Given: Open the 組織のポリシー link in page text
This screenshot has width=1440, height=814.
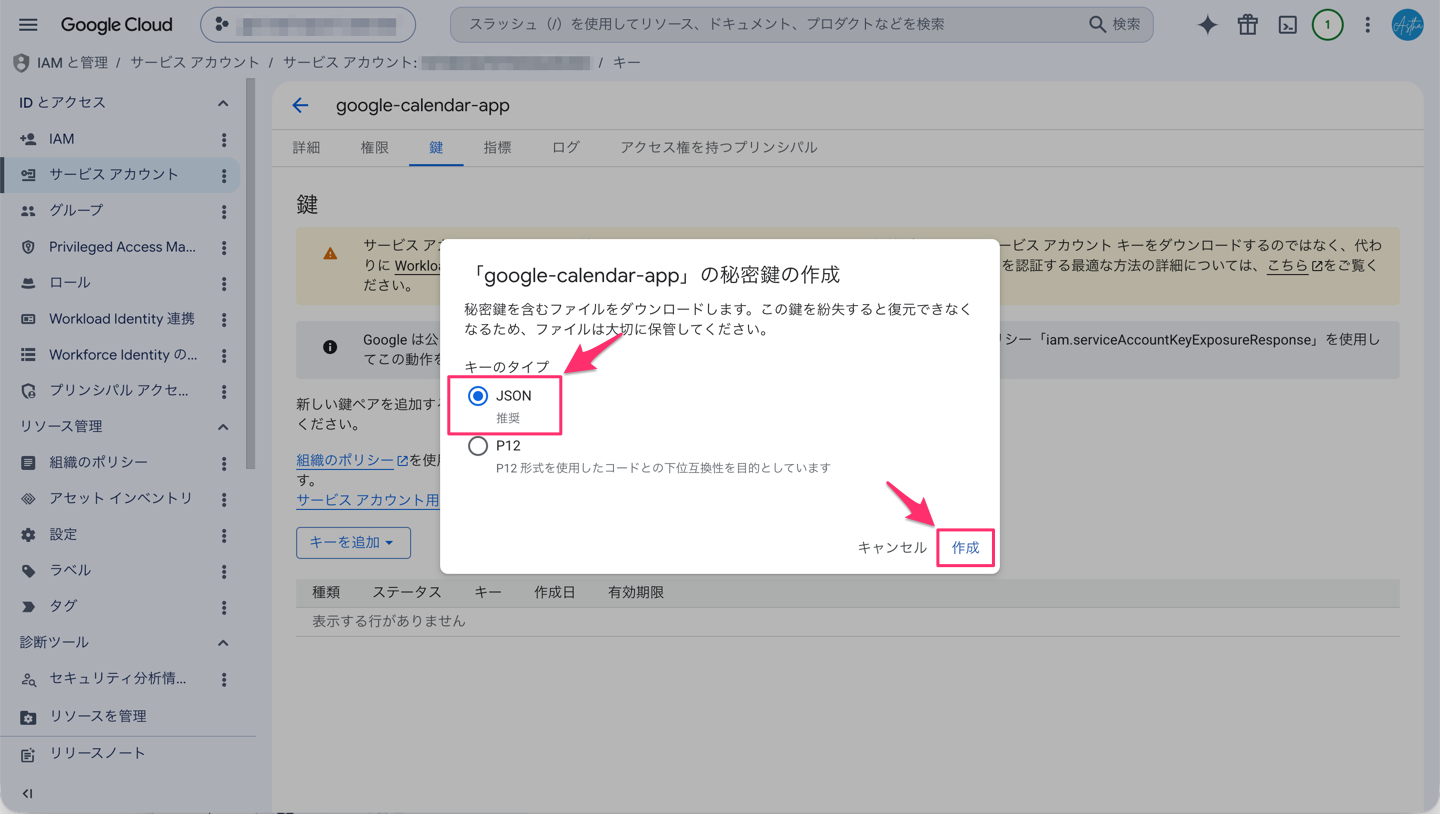Looking at the screenshot, I should [x=345, y=460].
